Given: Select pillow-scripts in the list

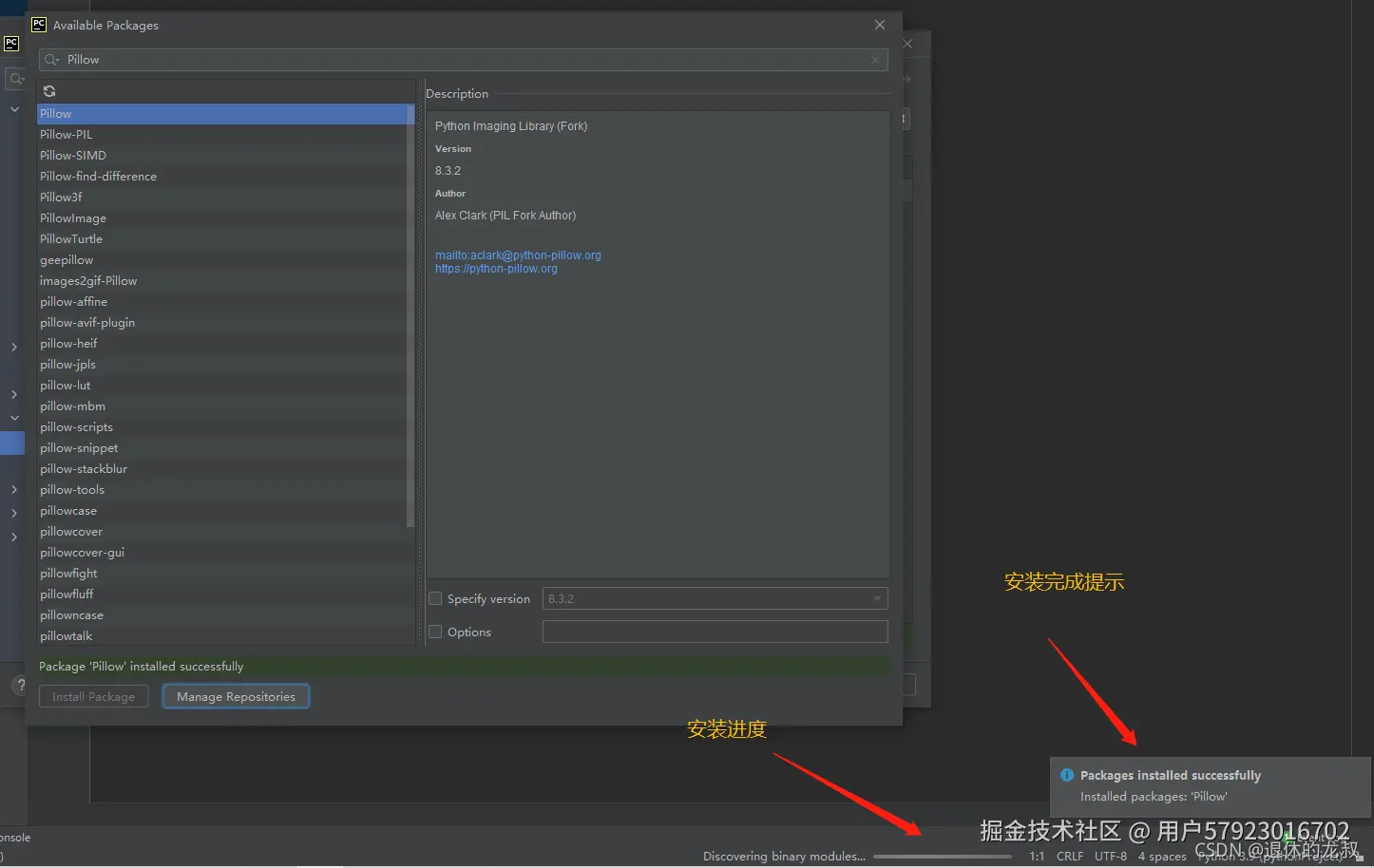Looking at the screenshot, I should point(222,427).
